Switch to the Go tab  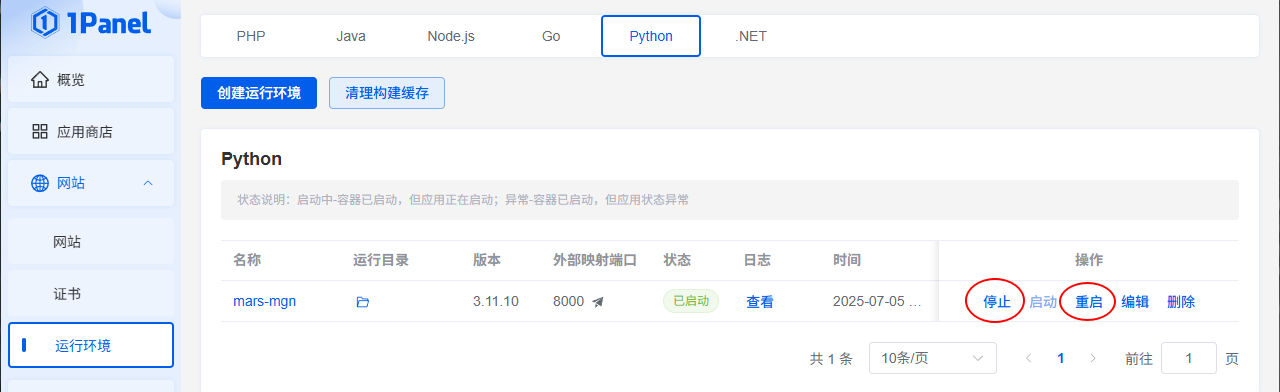551,36
